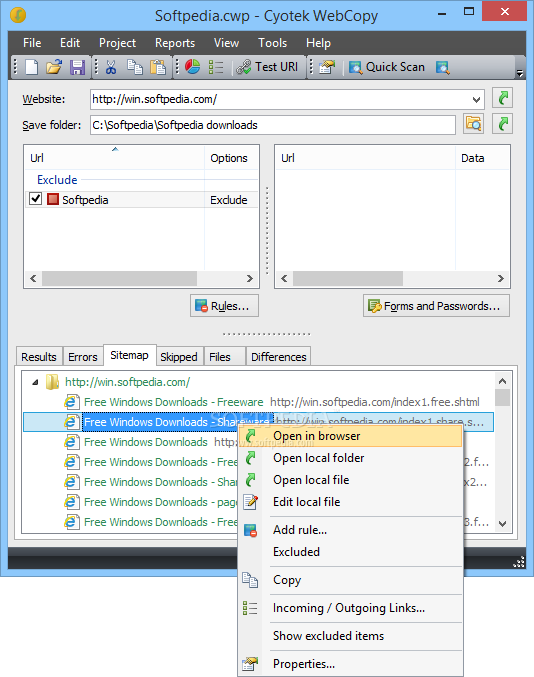Choose Edit local file menu item
The height and width of the screenshot is (677, 534).
[x=351, y=502]
